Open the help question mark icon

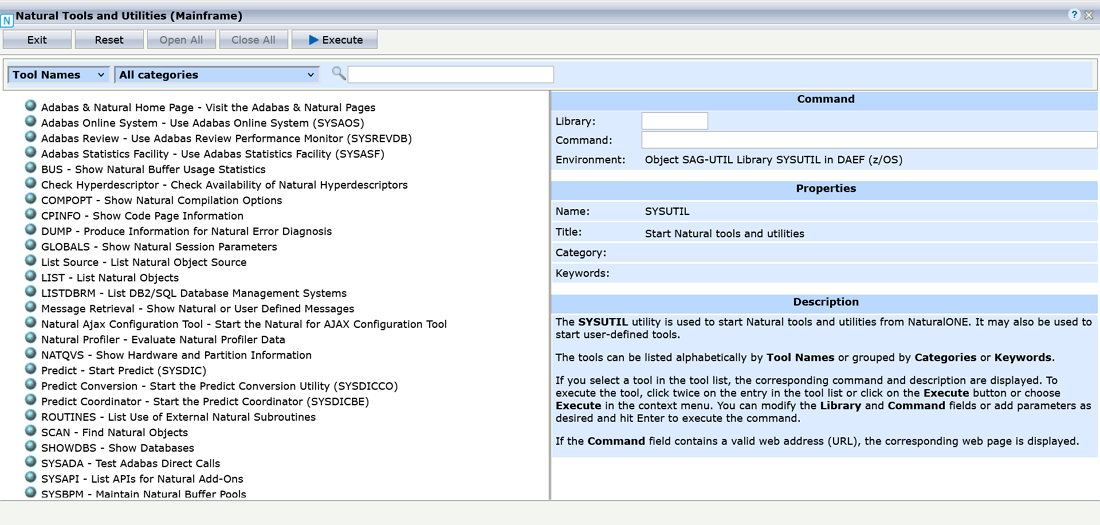click(1074, 15)
